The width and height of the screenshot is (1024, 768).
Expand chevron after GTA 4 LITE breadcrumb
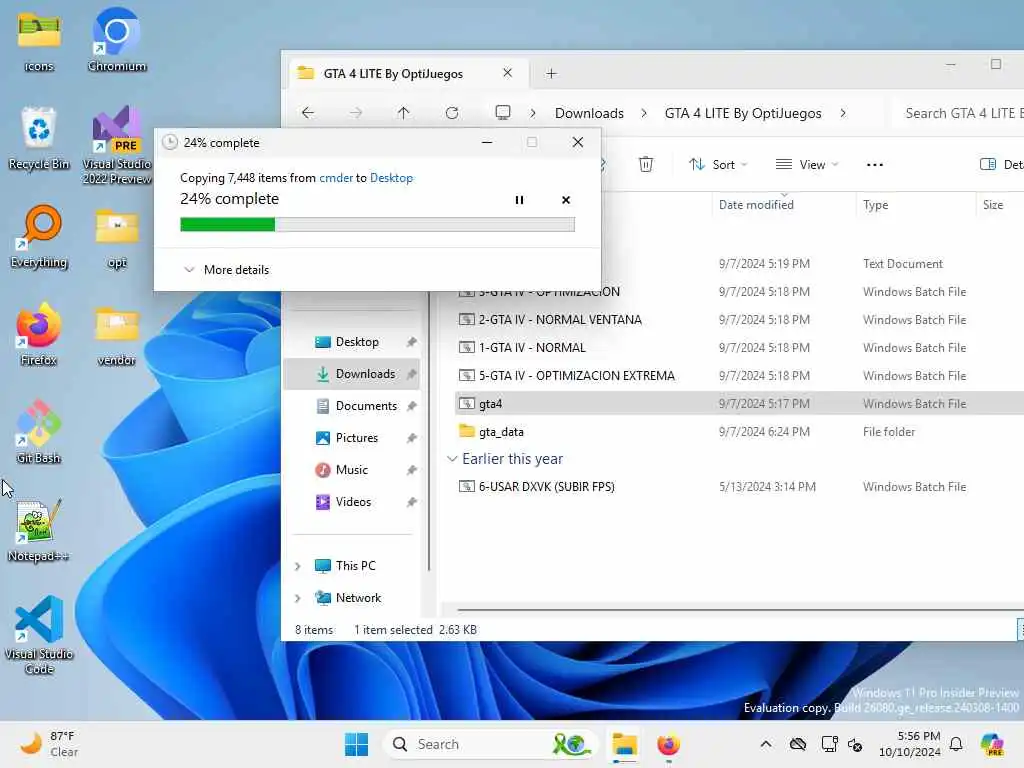pyautogui.click(x=843, y=113)
